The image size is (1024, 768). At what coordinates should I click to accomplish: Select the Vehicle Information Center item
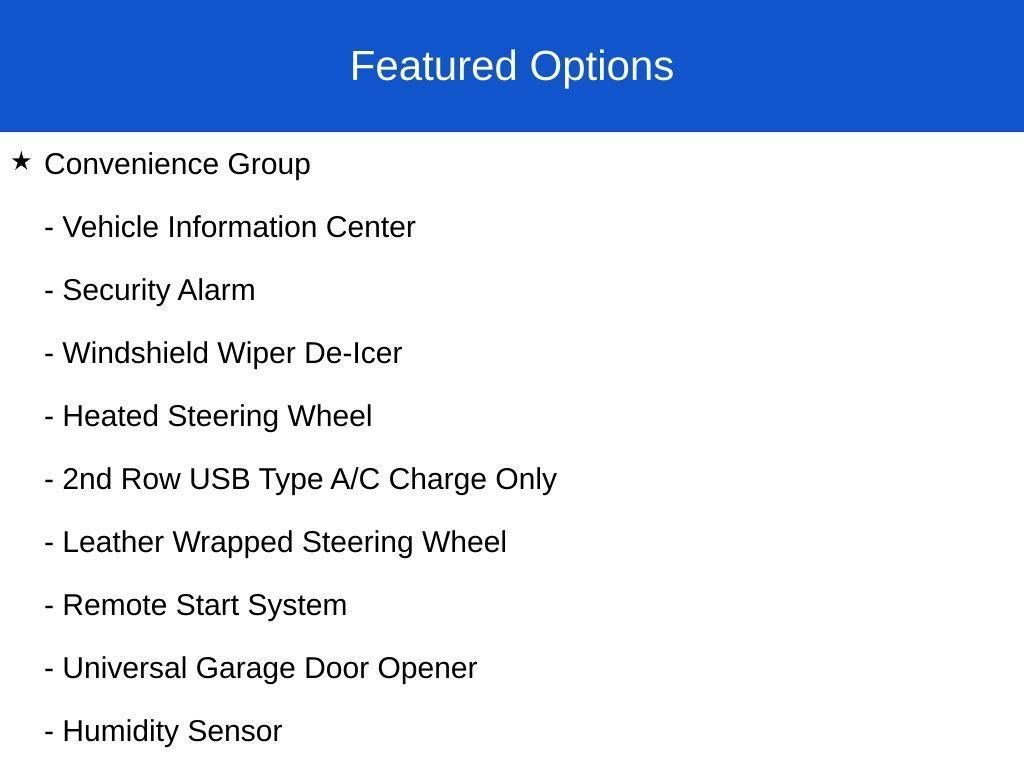tap(238, 227)
